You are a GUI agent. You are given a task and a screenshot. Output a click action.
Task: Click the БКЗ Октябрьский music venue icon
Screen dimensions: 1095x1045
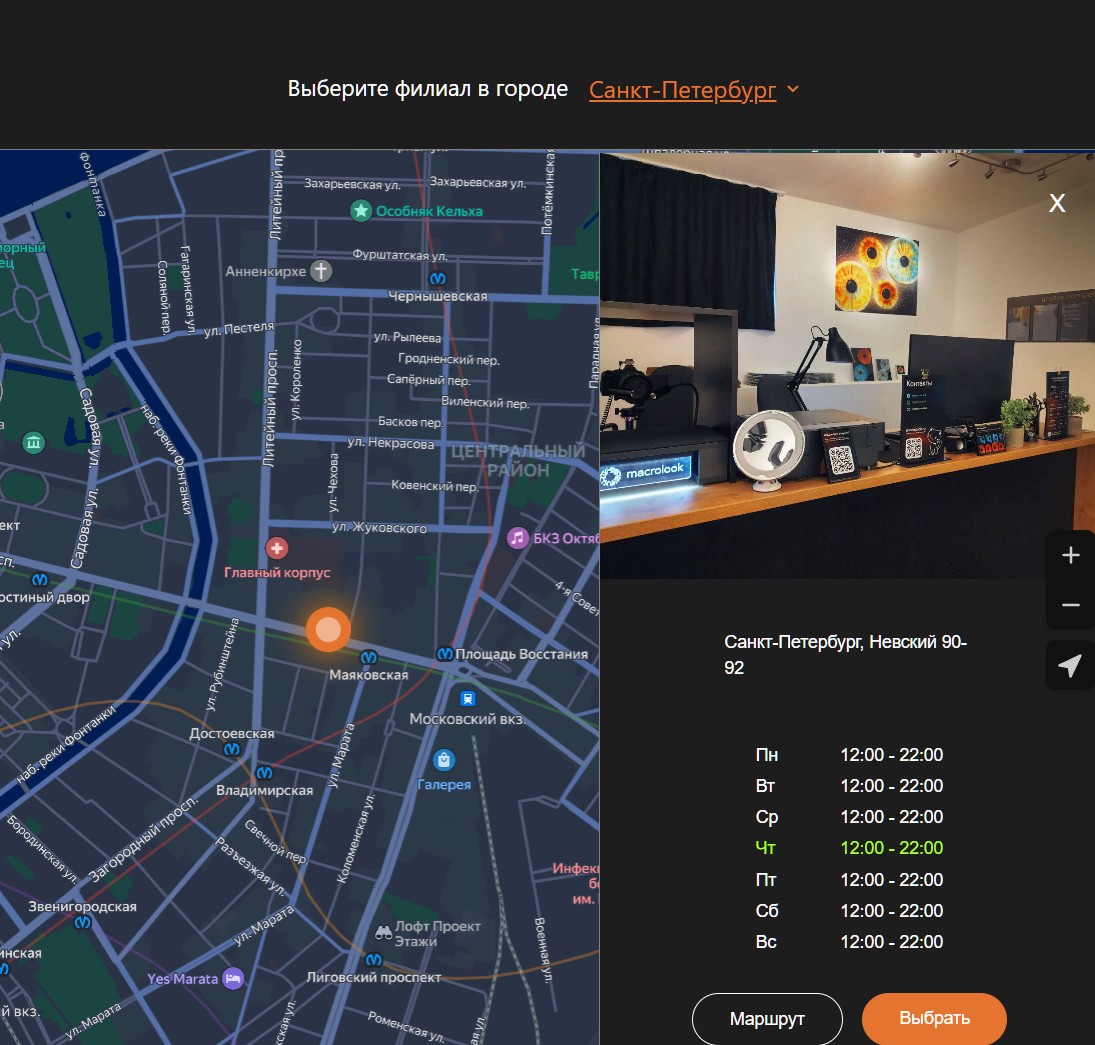click(517, 538)
